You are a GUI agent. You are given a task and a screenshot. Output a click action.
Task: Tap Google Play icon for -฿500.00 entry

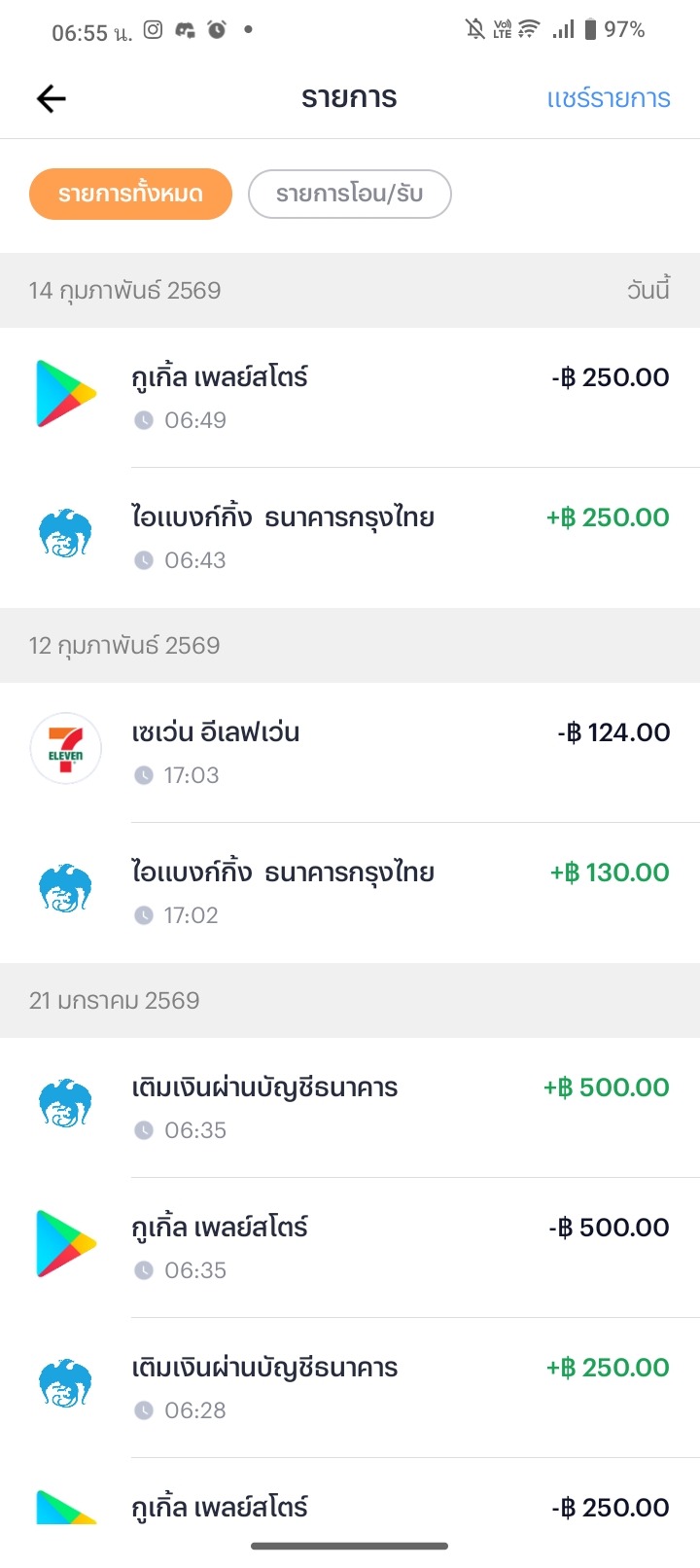pyautogui.click(x=66, y=1244)
